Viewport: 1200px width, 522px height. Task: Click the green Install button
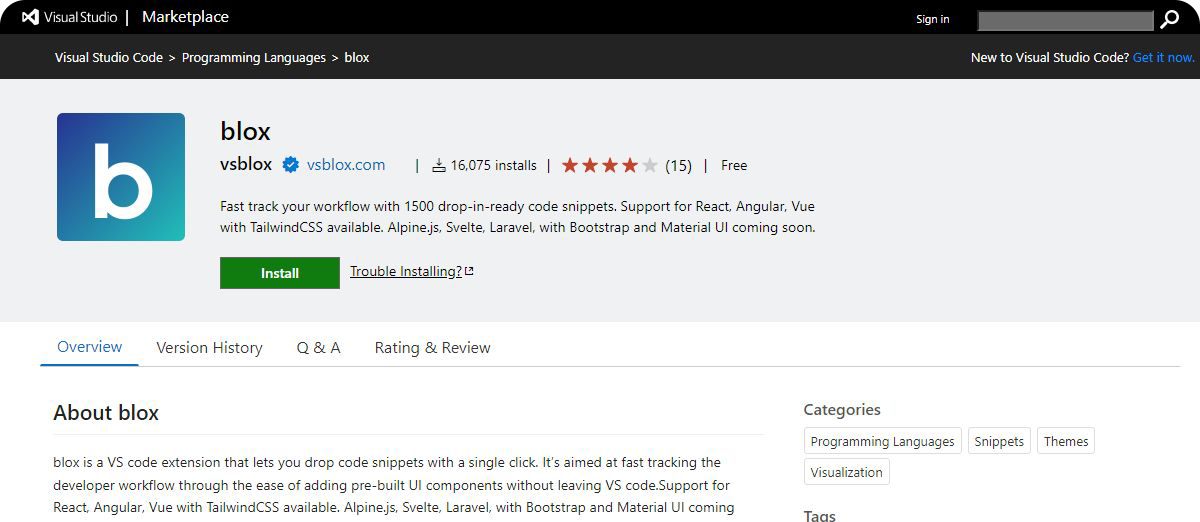(280, 273)
